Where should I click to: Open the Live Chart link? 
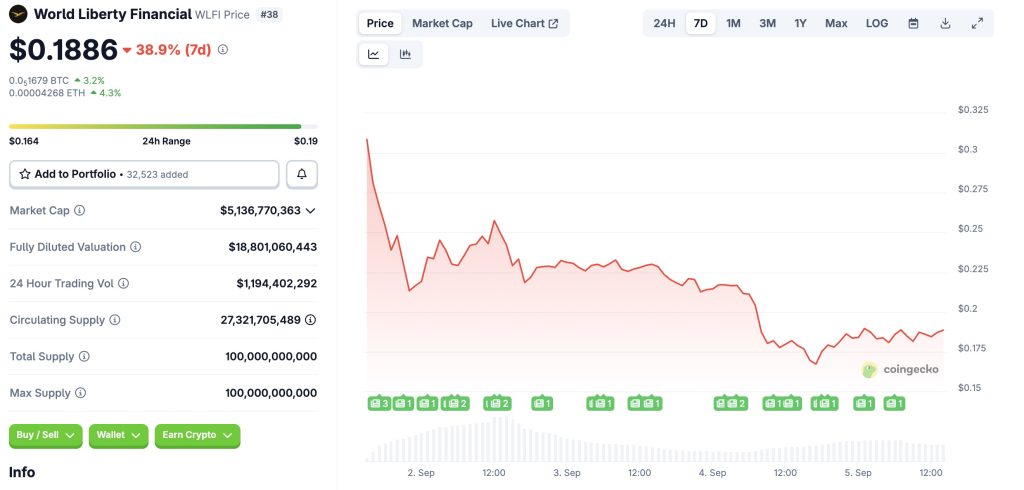(524, 23)
